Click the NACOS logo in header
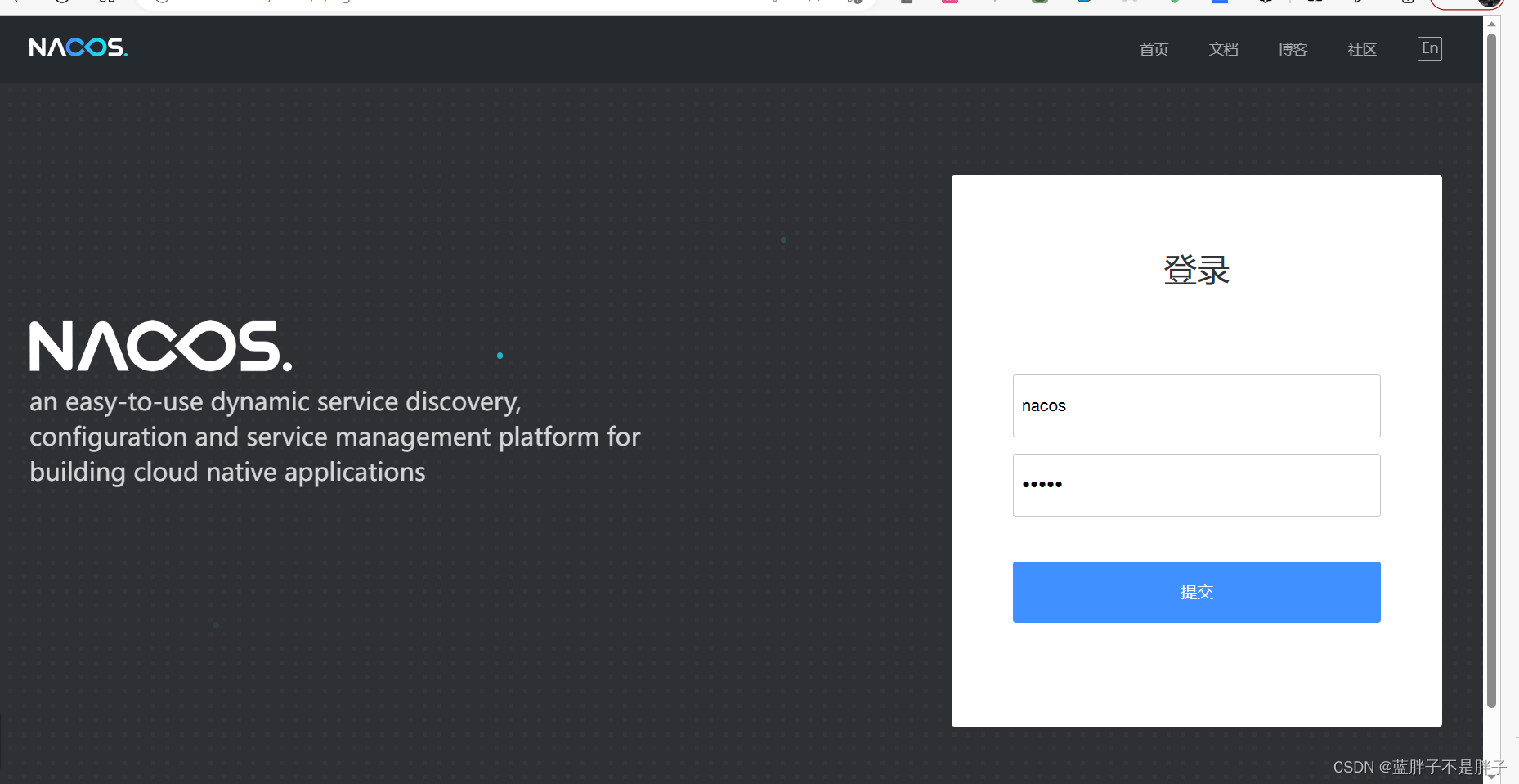 coord(78,47)
